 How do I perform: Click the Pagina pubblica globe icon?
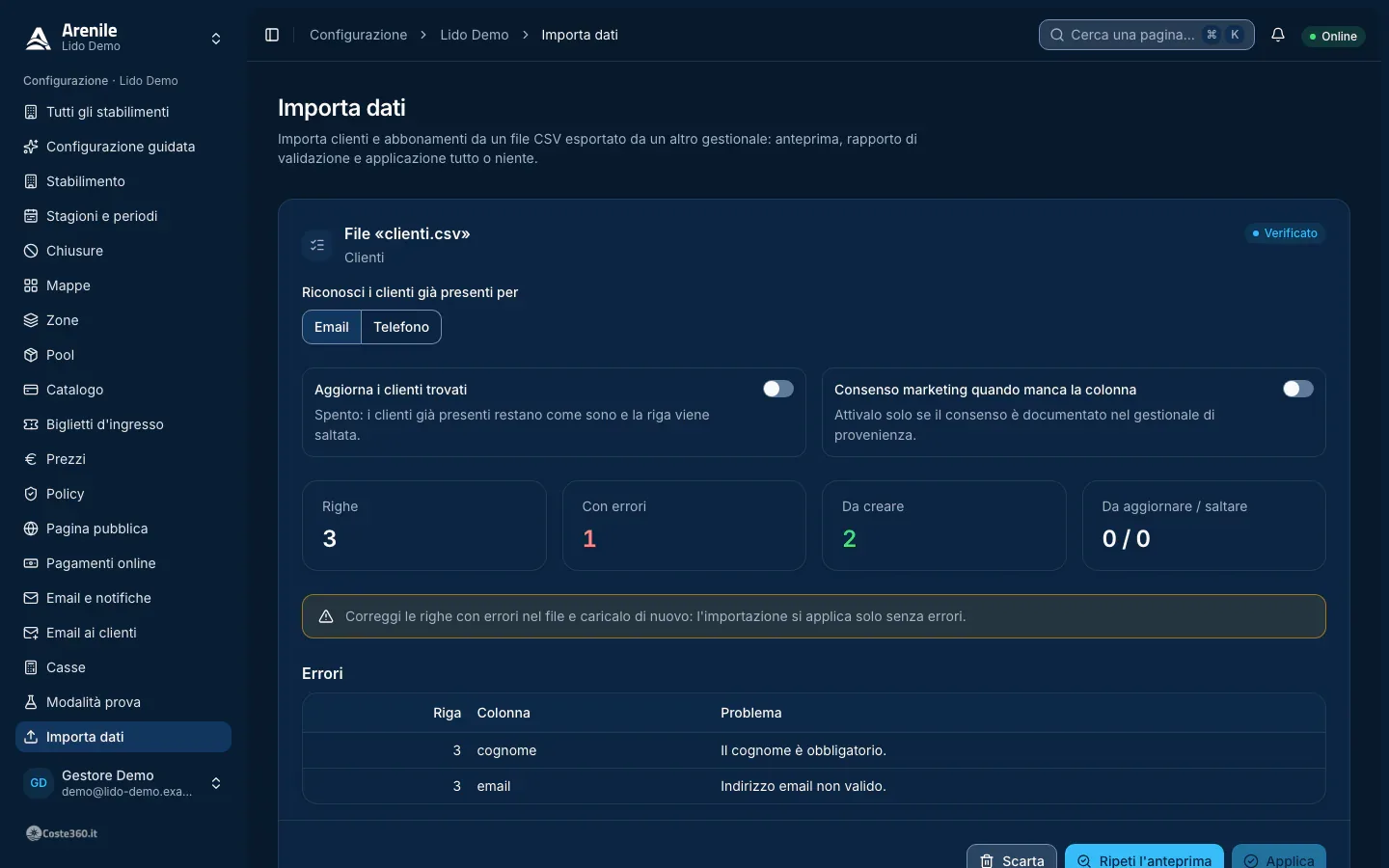point(31,529)
